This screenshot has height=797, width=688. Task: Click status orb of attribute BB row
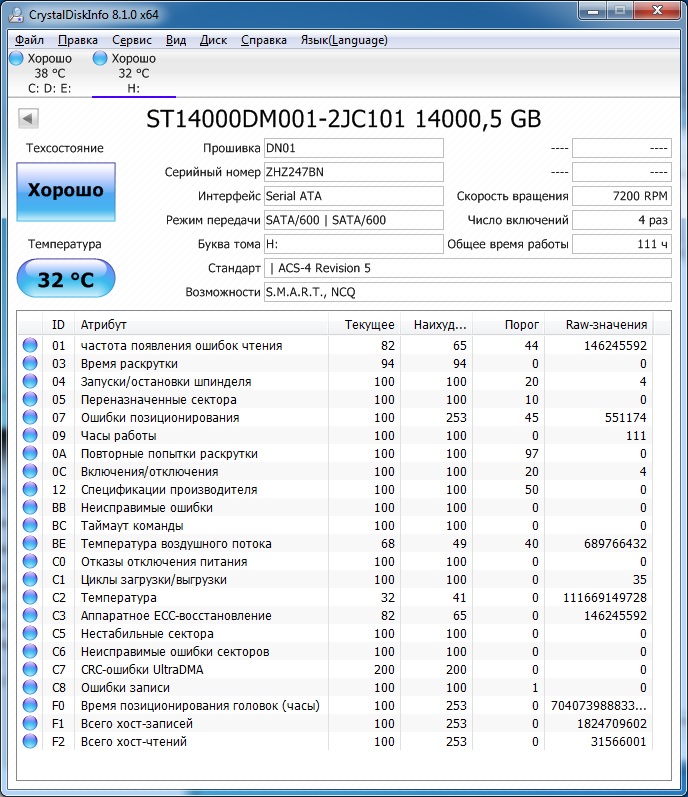(30, 507)
